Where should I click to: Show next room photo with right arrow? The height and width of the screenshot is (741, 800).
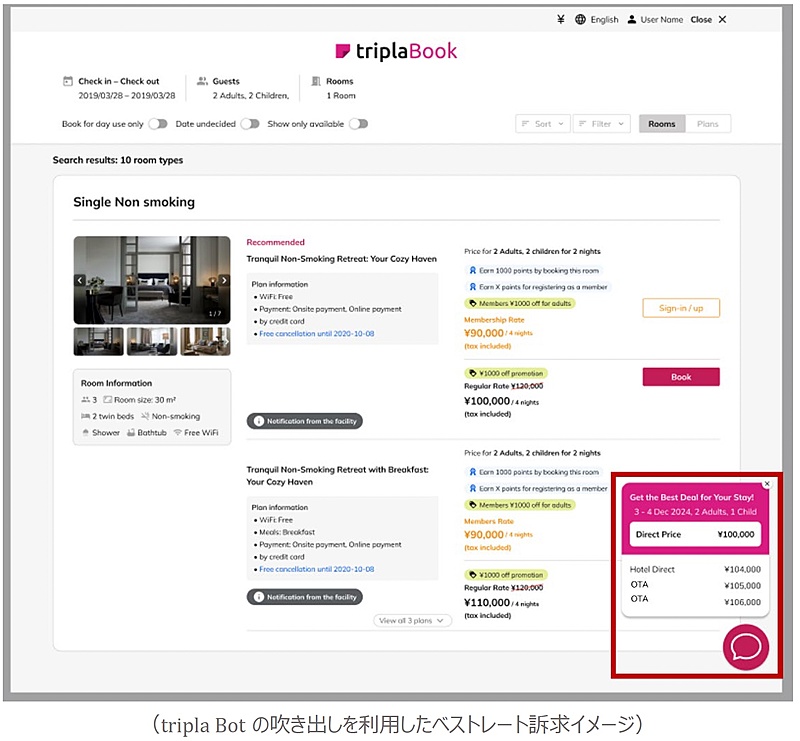tap(224, 280)
